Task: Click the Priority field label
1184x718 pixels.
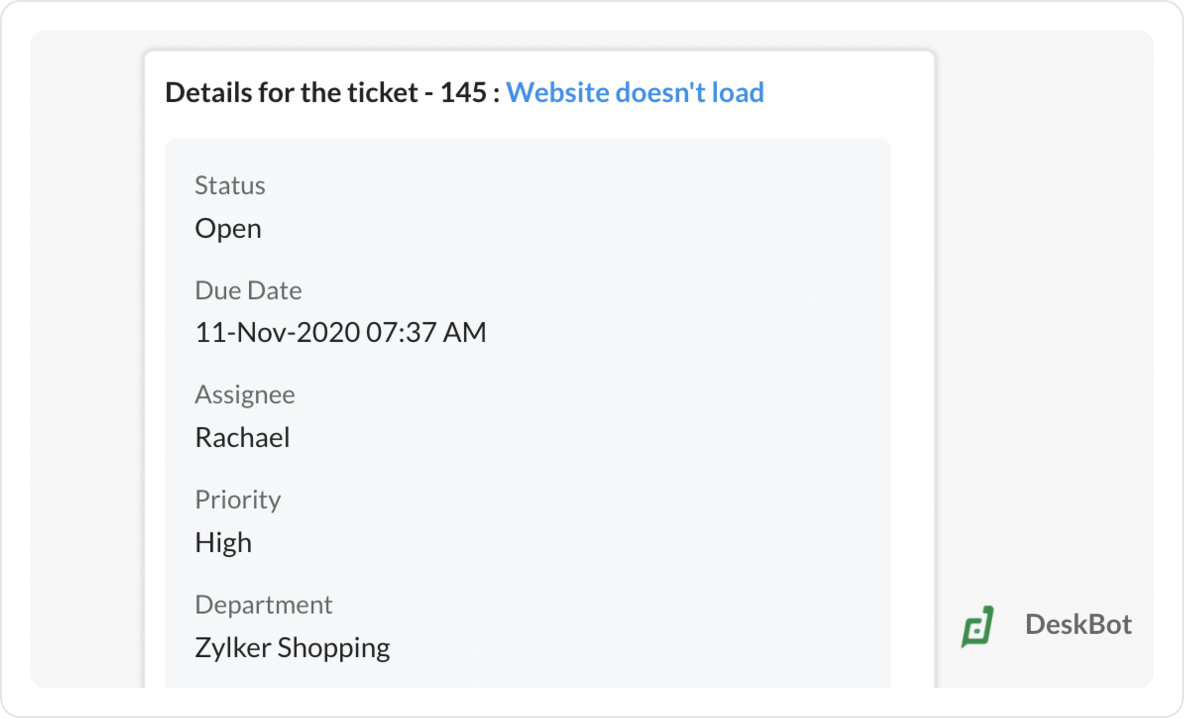Action: click(238, 500)
